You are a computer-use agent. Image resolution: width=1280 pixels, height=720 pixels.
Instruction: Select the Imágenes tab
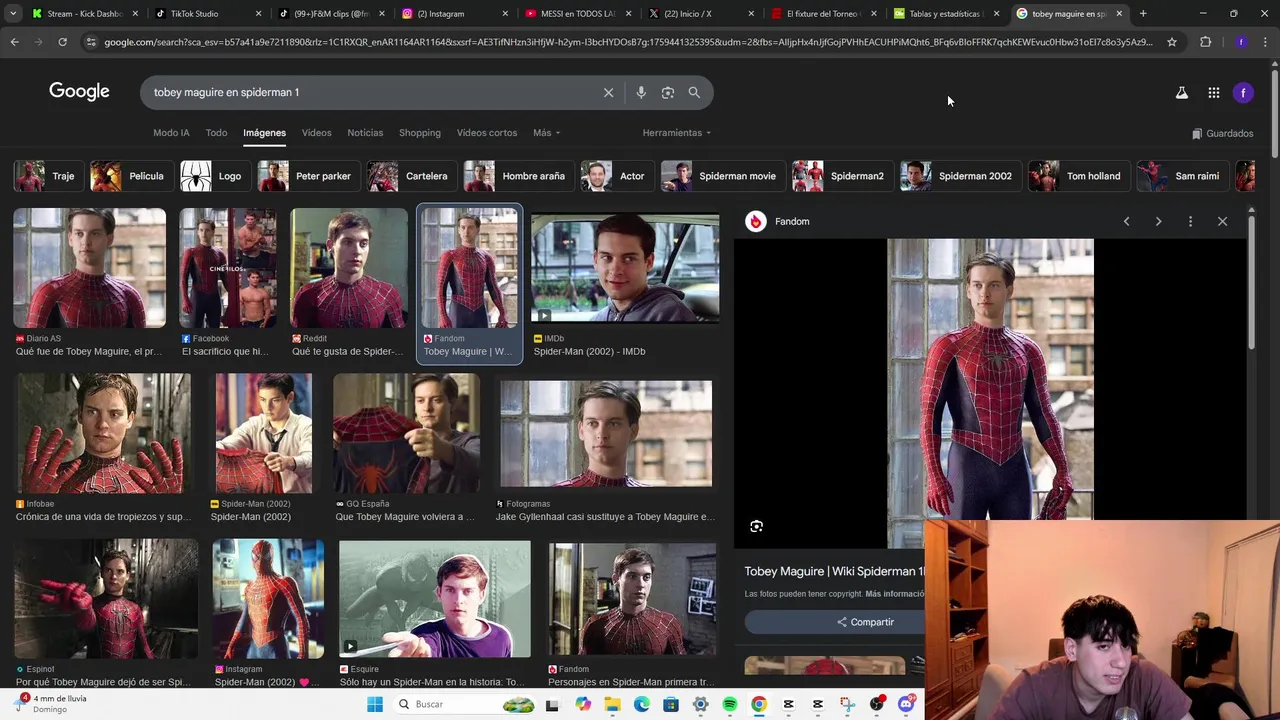[264, 133]
